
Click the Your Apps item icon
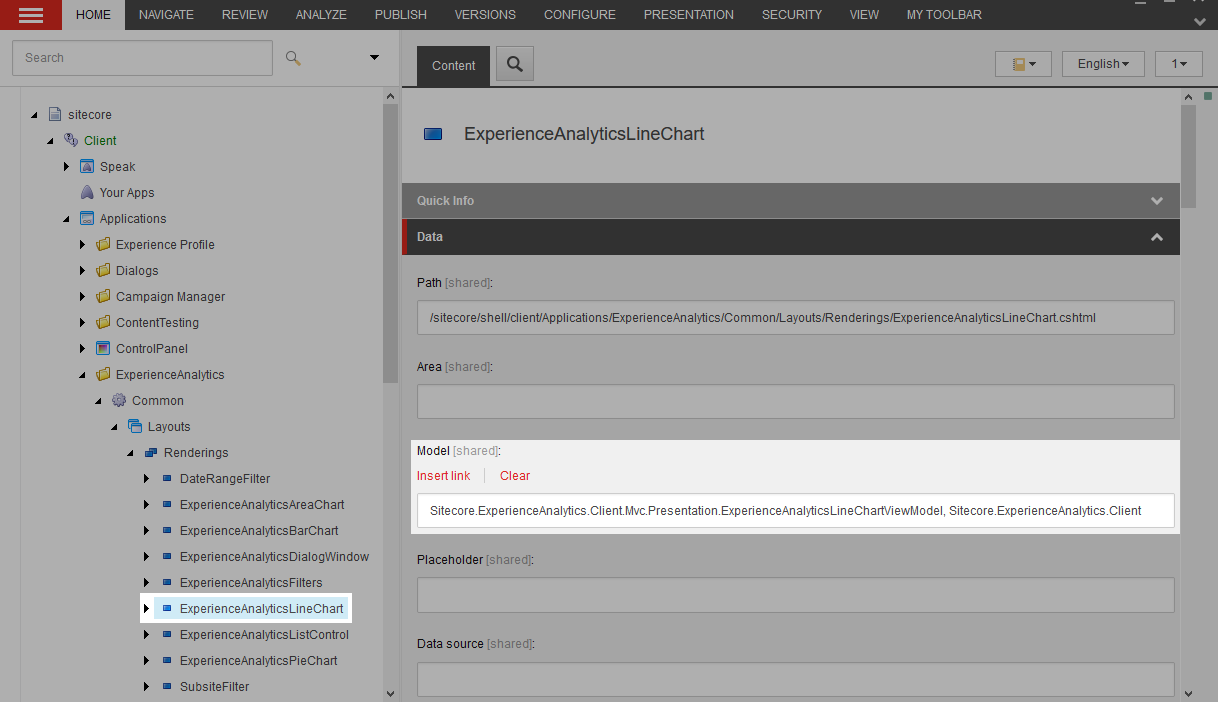click(x=87, y=192)
